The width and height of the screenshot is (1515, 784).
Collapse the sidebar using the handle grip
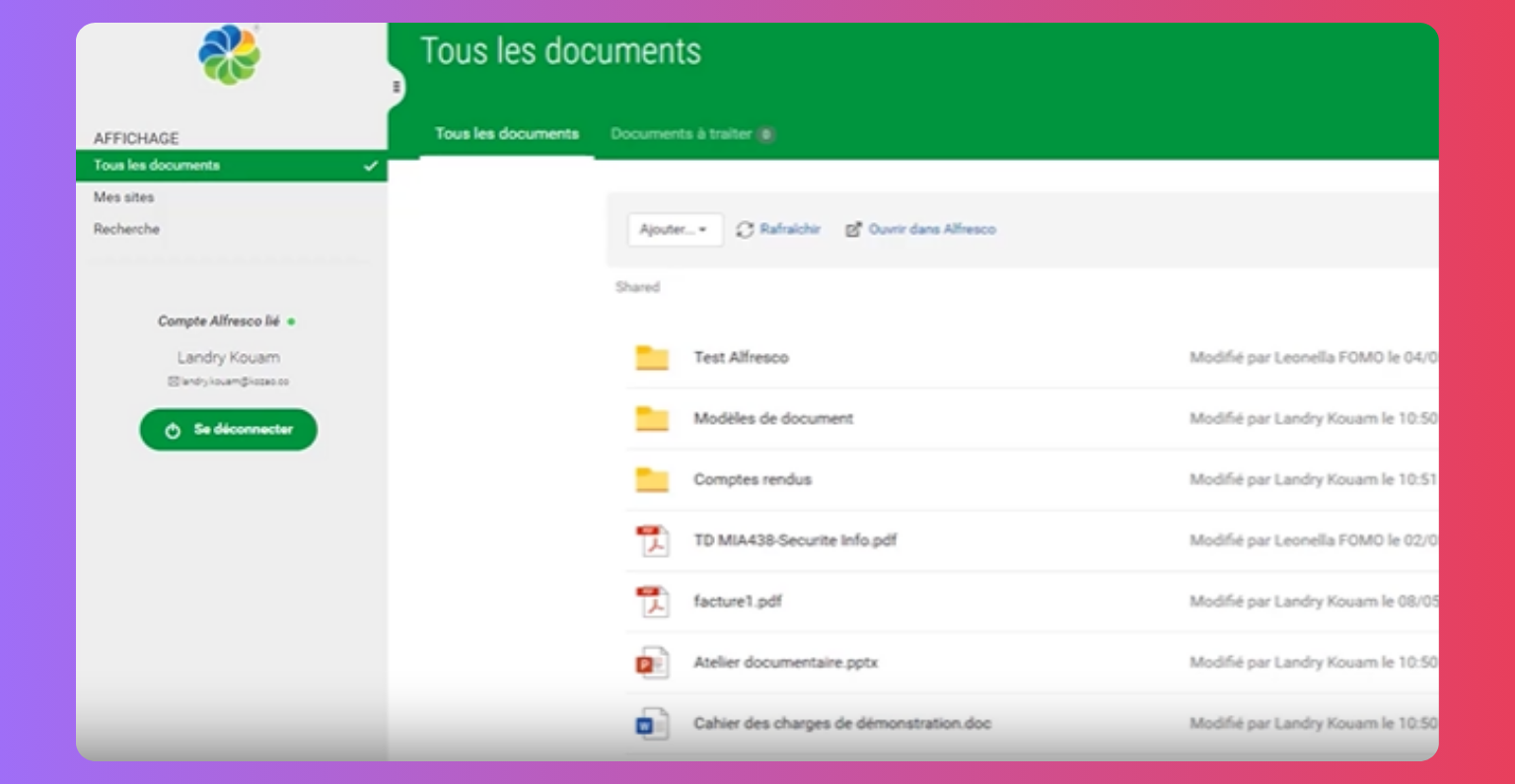tap(397, 87)
